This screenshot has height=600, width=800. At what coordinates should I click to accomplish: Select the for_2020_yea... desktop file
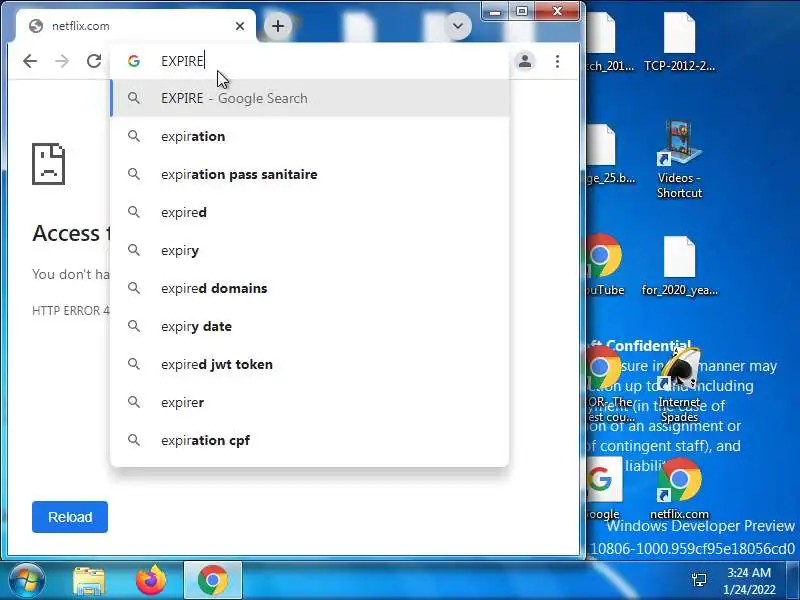point(679,266)
